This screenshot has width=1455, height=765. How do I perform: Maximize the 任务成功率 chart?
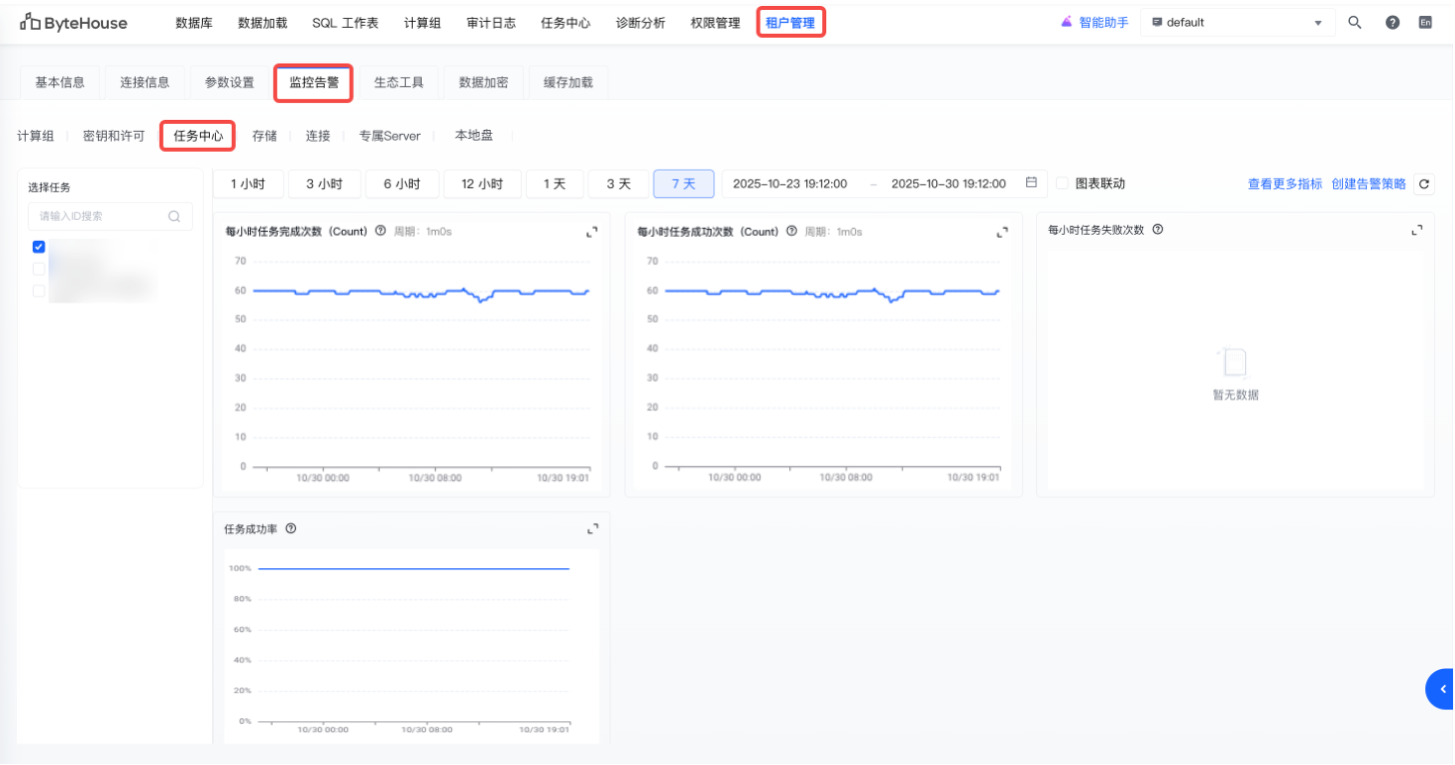[592, 529]
